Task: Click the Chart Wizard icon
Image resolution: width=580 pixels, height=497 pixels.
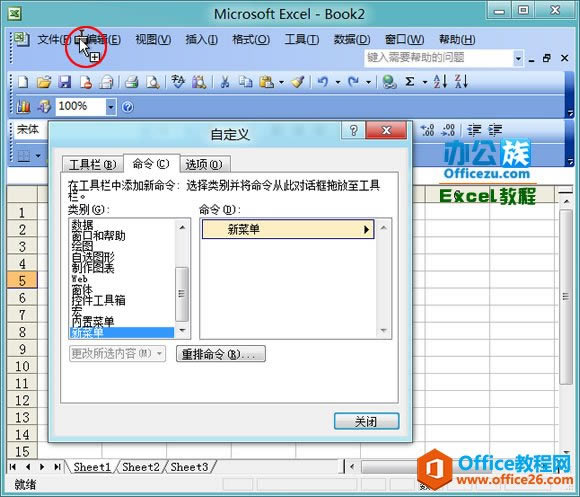Action: [23, 107]
